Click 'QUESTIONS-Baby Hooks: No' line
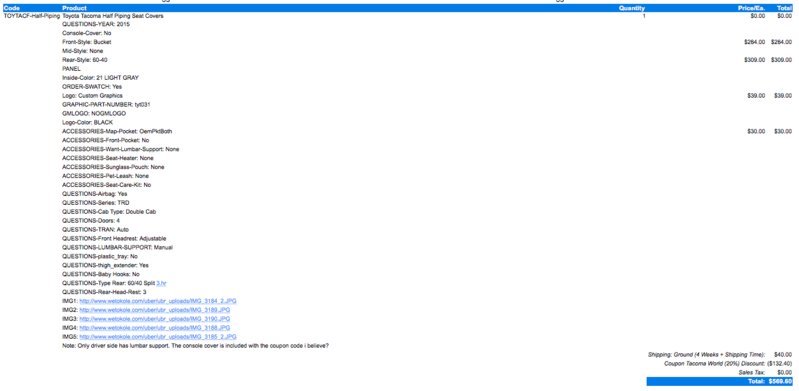Screen dimensions: 799x391 (100, 274)
